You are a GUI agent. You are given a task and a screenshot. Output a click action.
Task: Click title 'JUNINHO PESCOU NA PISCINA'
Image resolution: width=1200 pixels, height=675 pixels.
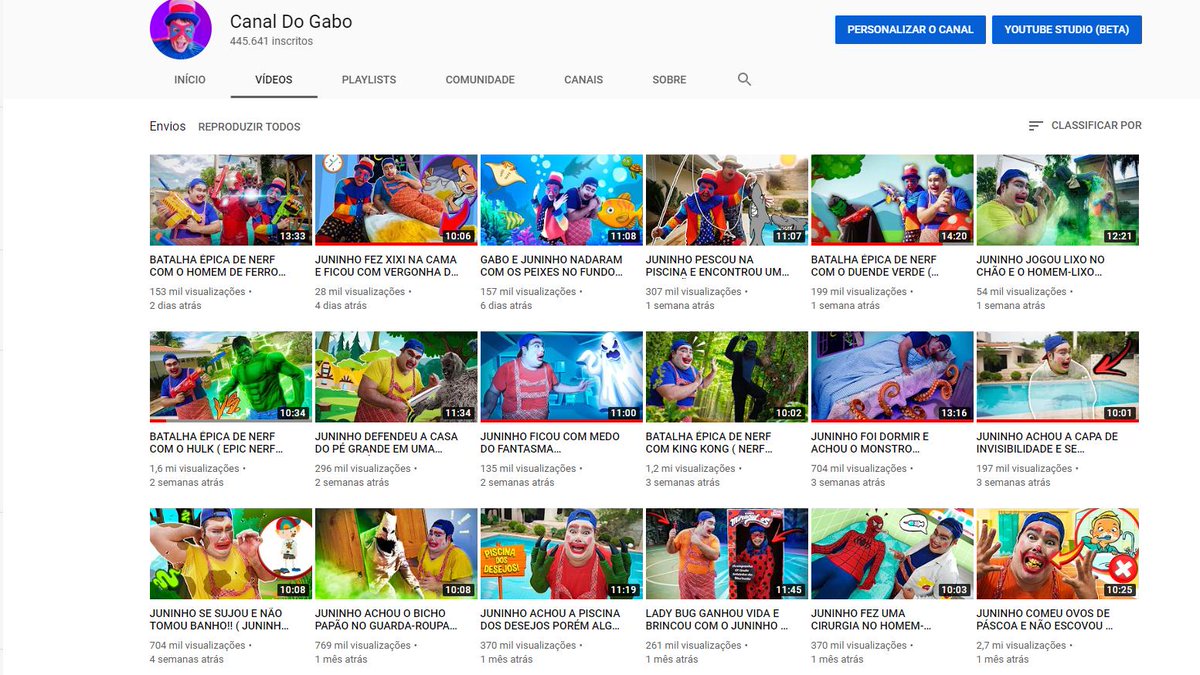click(718, 266)
